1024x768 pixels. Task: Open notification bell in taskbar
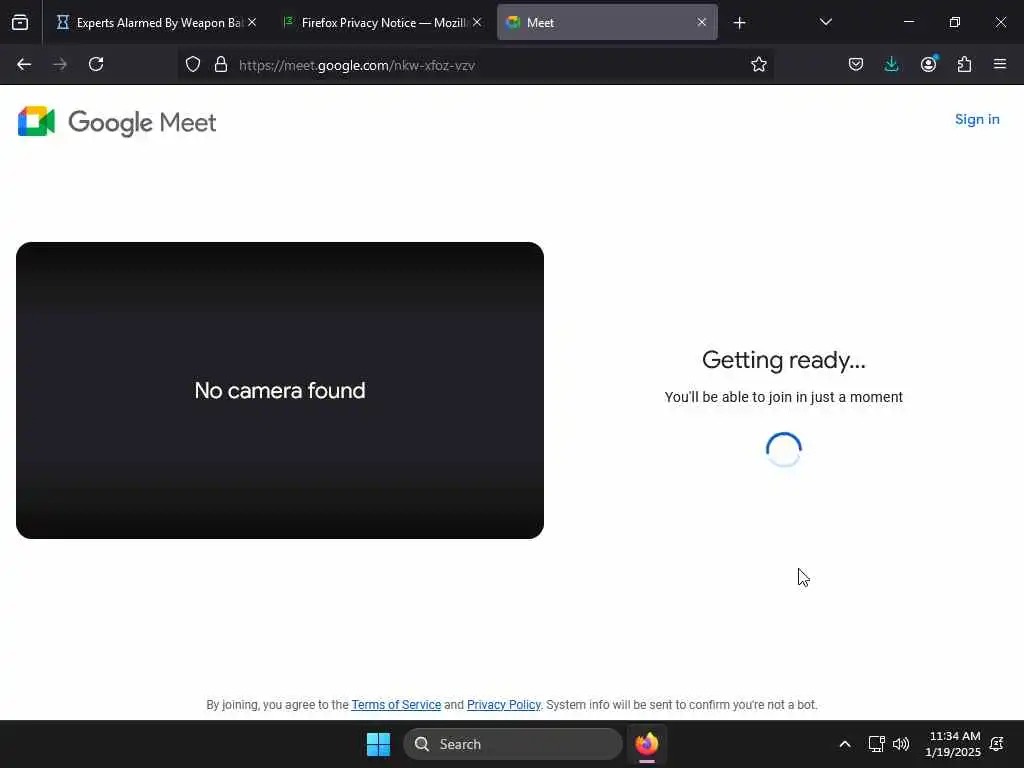point(997,744)
